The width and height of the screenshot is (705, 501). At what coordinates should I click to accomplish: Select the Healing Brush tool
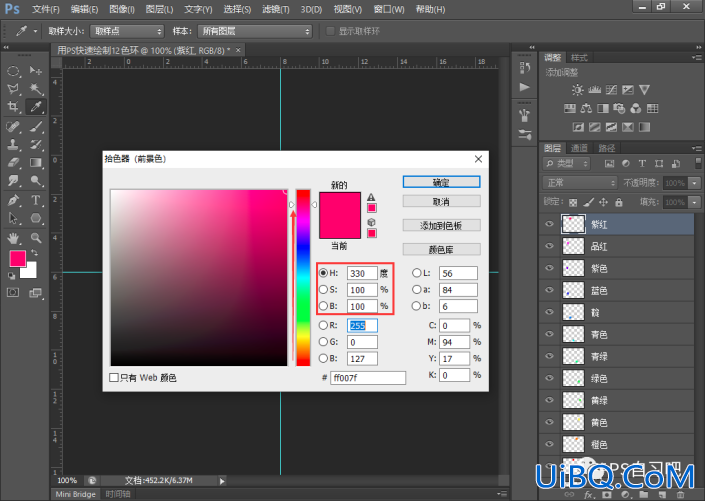pos(13,126)
